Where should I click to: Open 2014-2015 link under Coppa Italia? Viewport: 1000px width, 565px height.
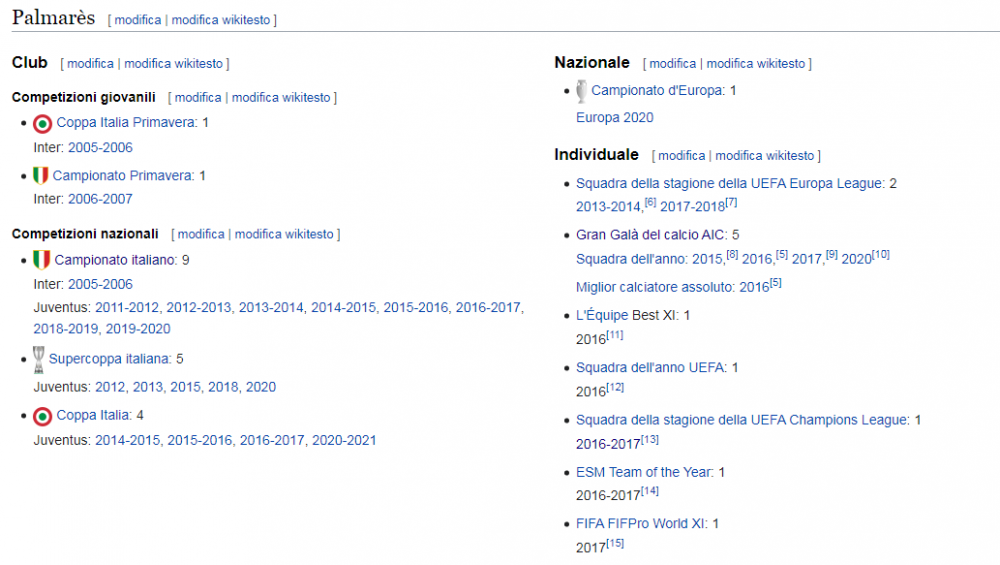point(128,441)
